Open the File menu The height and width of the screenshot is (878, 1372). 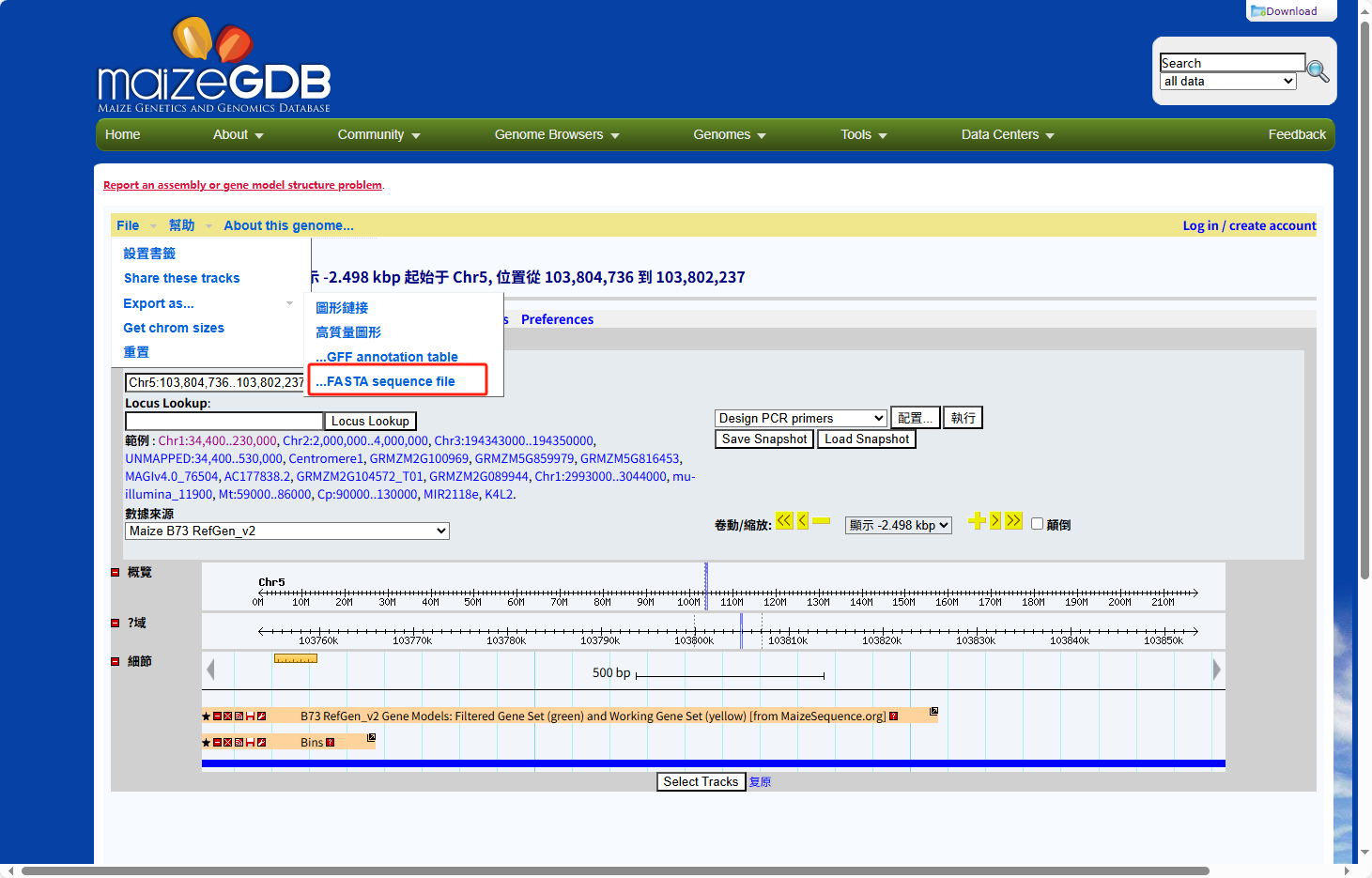[x=128, y=226]
